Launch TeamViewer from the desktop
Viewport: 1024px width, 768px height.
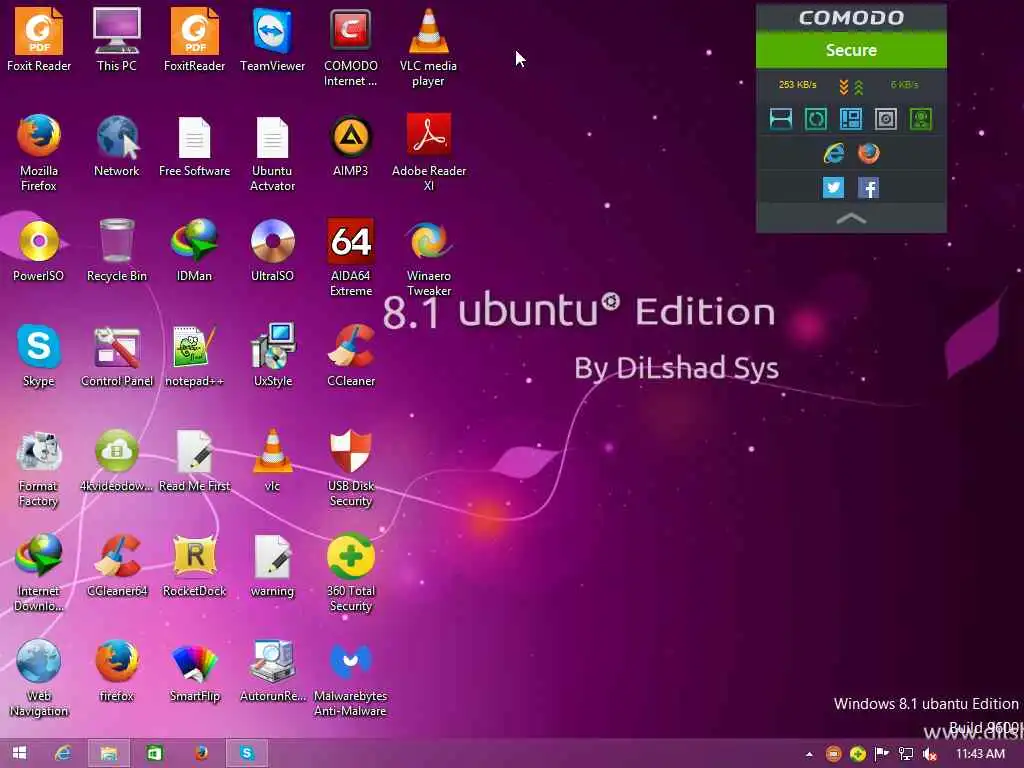(272, 39)
